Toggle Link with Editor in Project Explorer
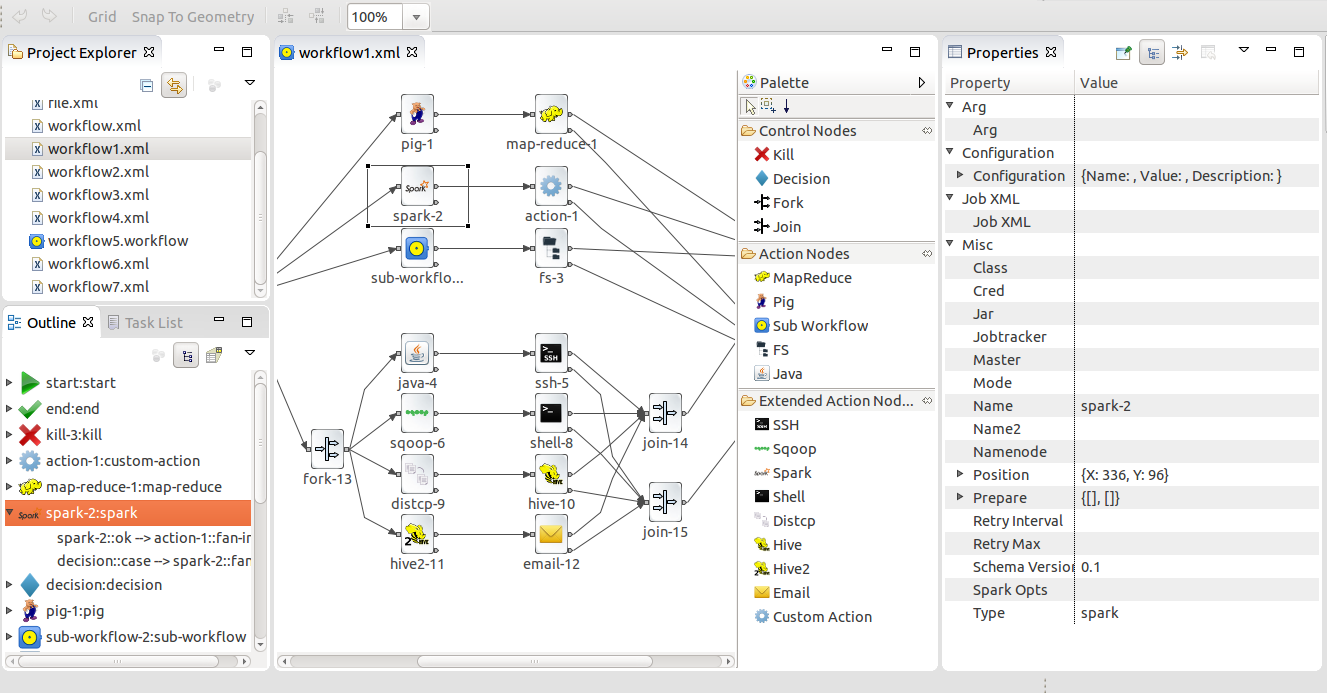1327x693 pixels. coord(174,84)
